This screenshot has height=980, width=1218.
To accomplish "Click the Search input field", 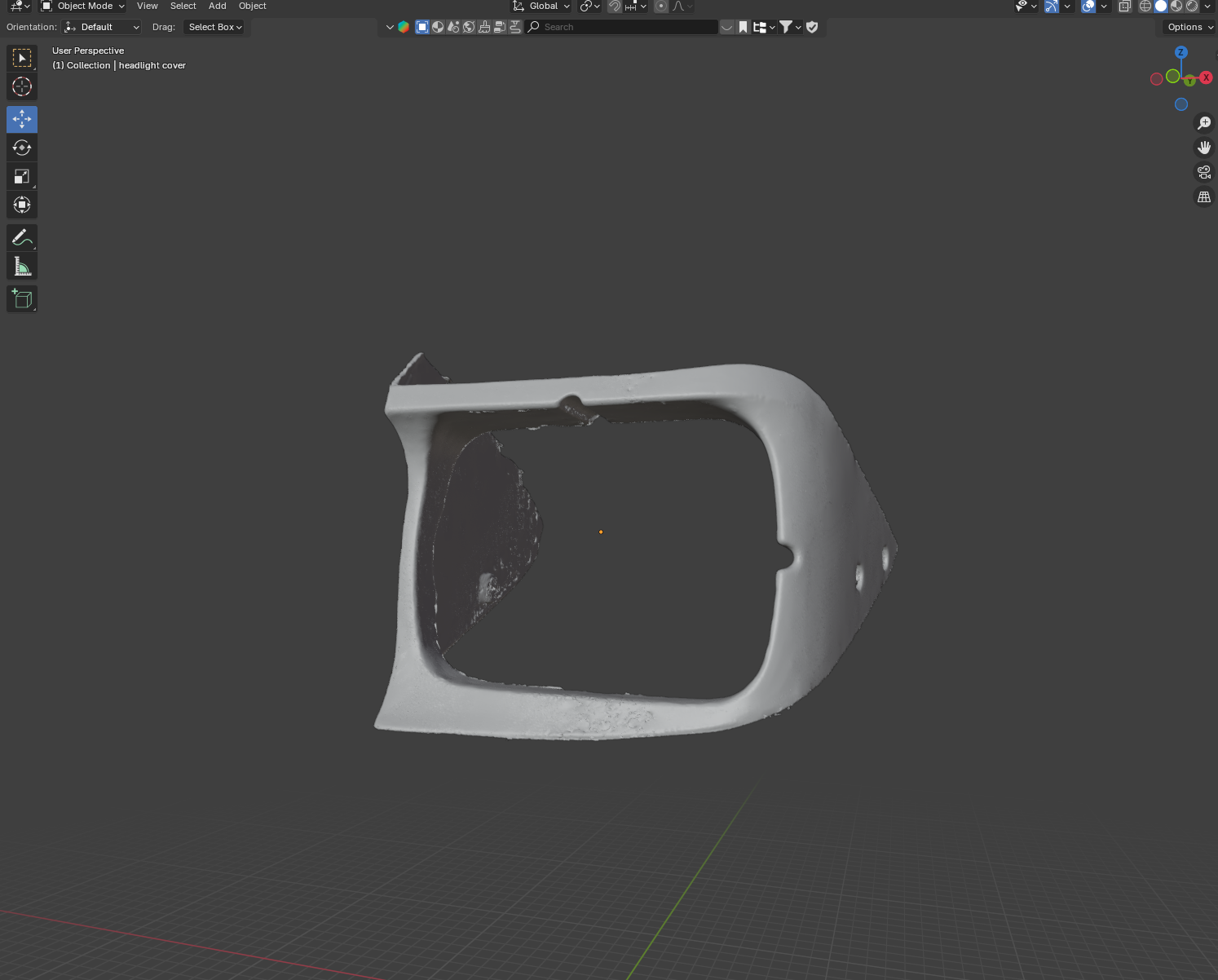I will [621, 27].
